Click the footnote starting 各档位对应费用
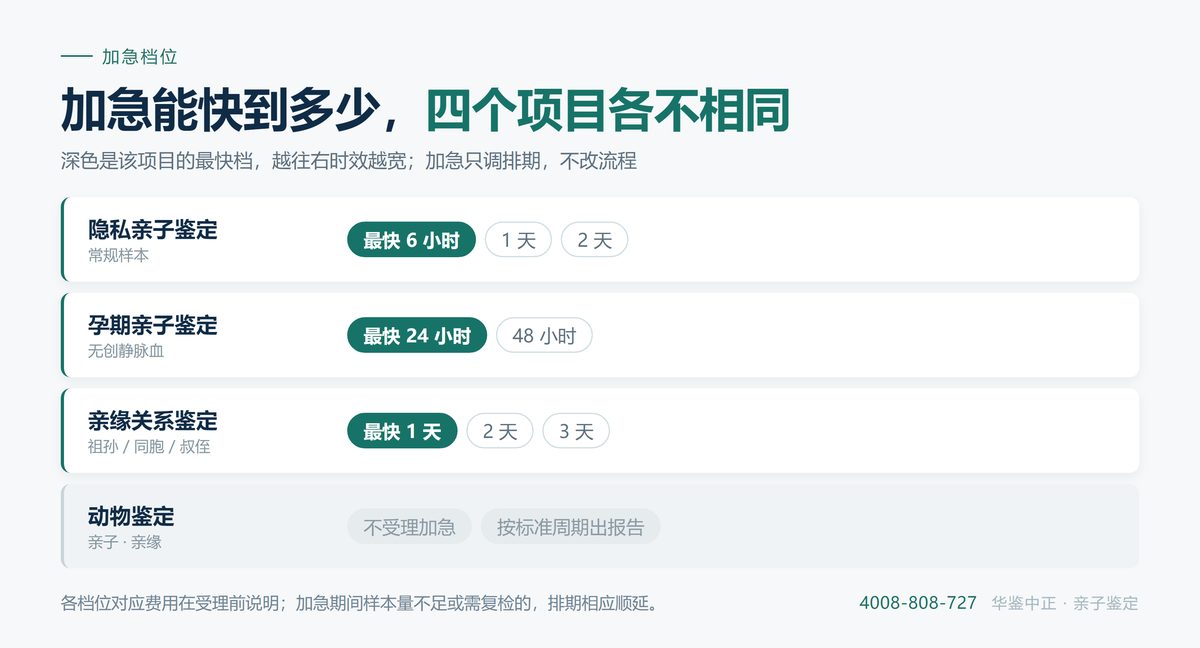The image size is (1200, 648). click(359, 603)
